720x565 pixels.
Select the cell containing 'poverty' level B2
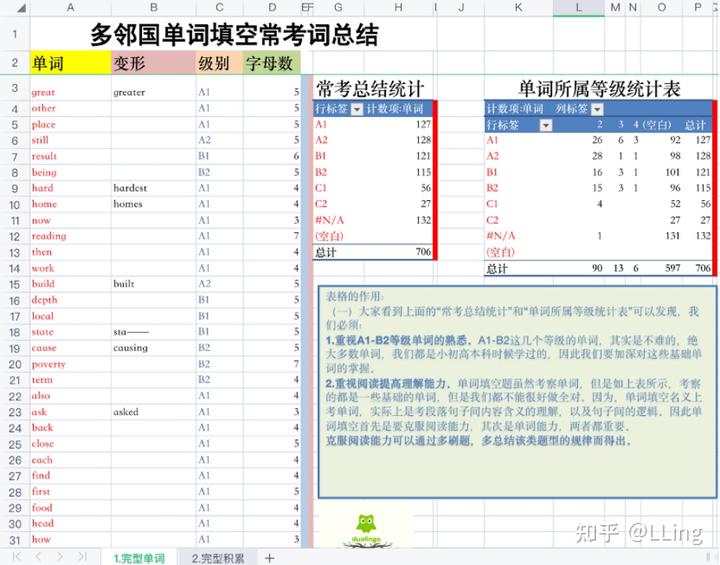(219, 364)
